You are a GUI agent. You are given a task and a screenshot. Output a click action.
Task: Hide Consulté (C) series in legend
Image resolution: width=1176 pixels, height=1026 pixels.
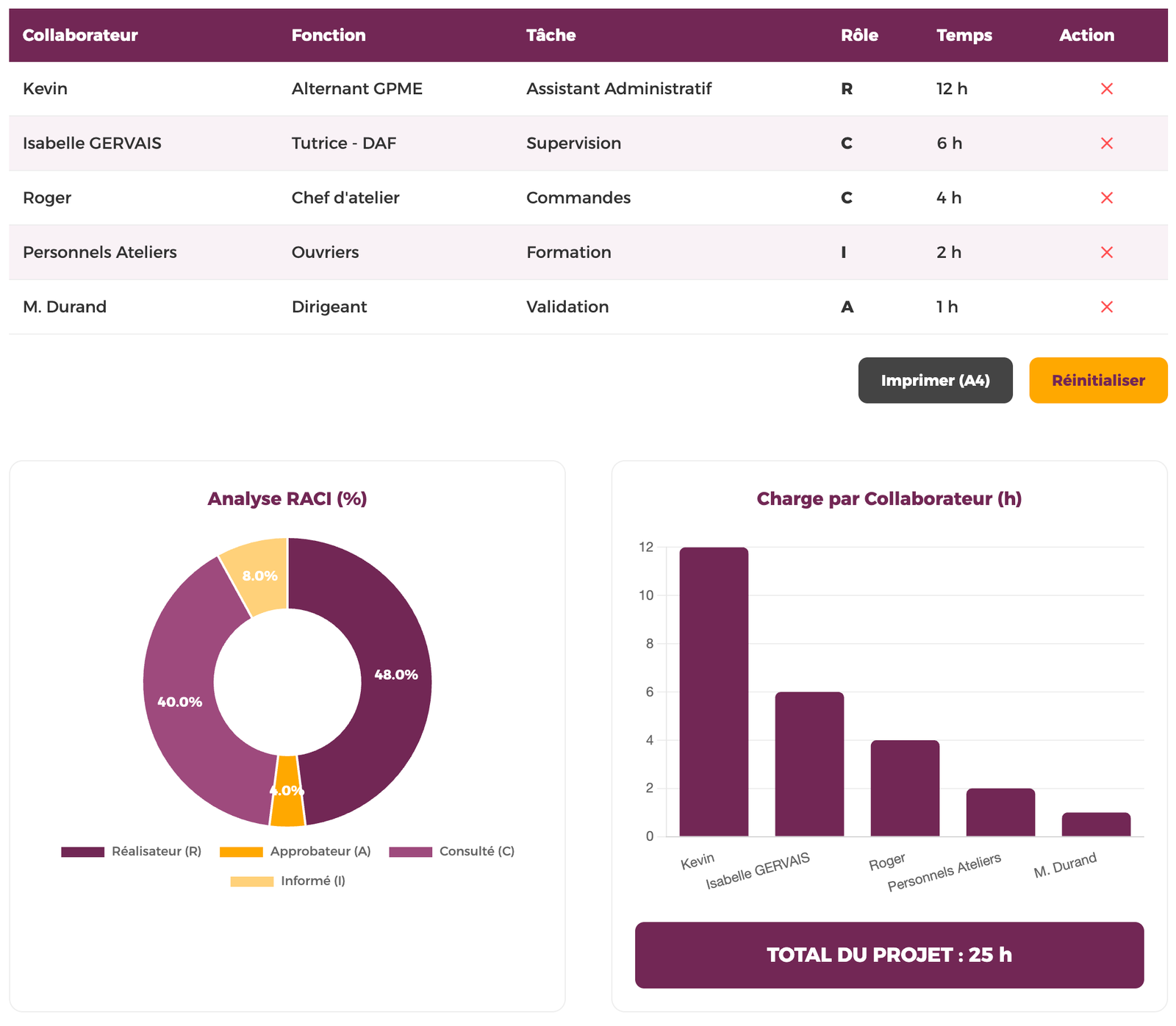(x=452, y=851)
